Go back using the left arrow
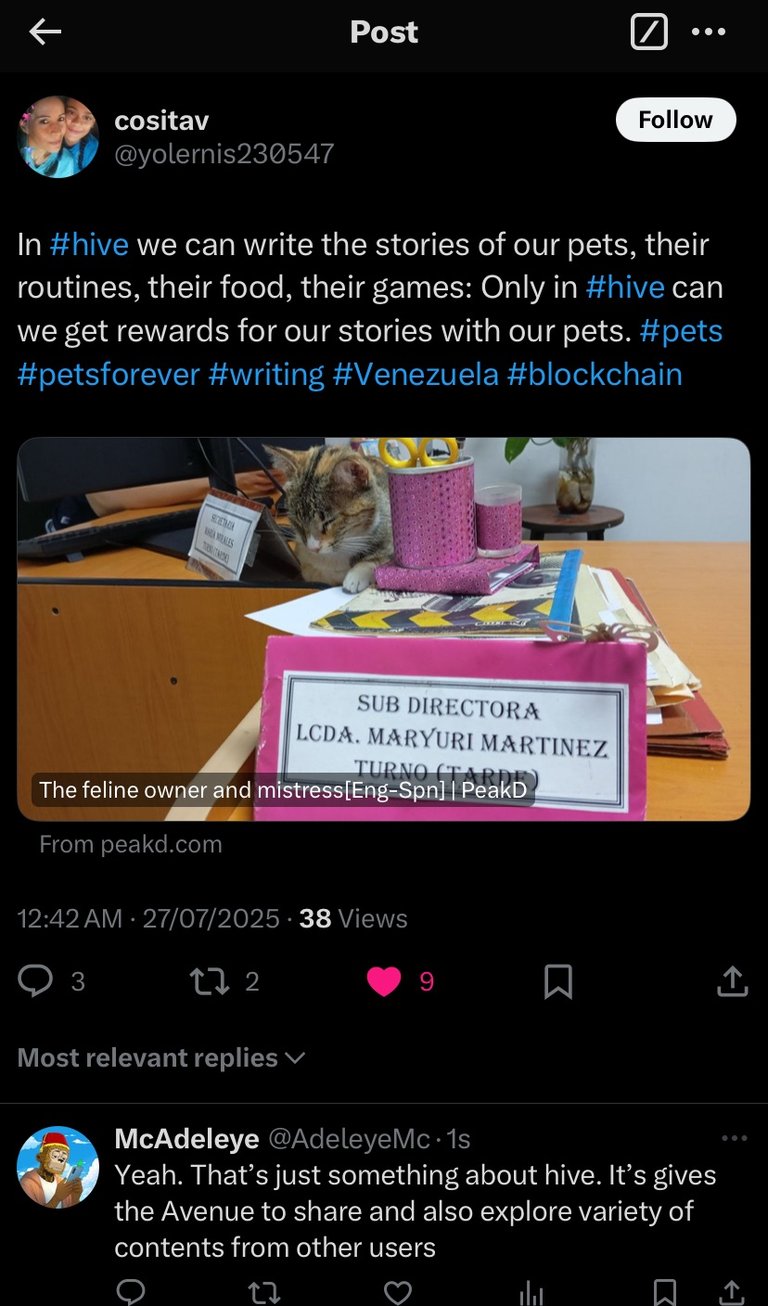 point(45,32)
